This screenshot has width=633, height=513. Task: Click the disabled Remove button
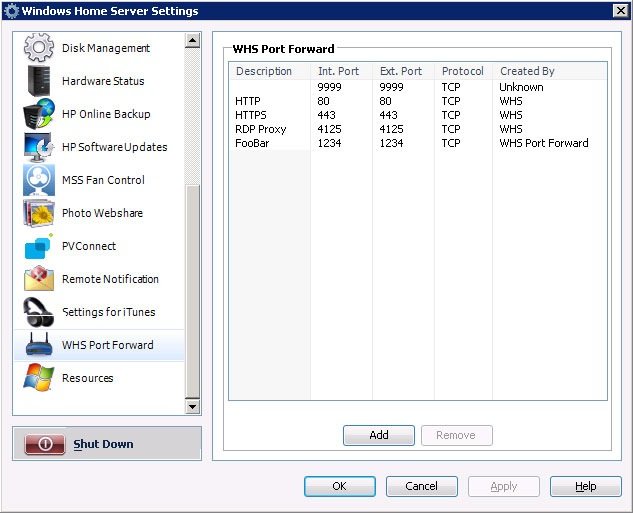tap(457, 435)
